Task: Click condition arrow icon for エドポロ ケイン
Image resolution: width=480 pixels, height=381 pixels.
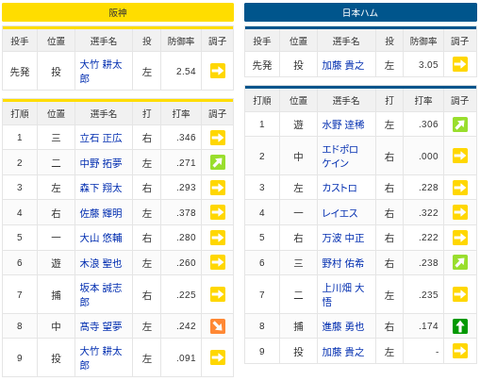Action: 460,156
